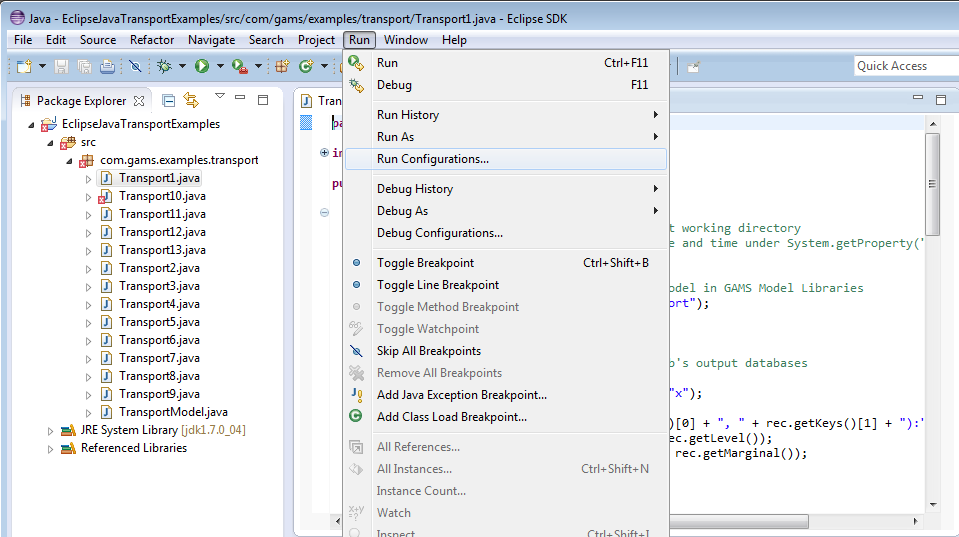959x537 pixels.
Task: Click the Debug bug toolbar icon
Action: 165,66
